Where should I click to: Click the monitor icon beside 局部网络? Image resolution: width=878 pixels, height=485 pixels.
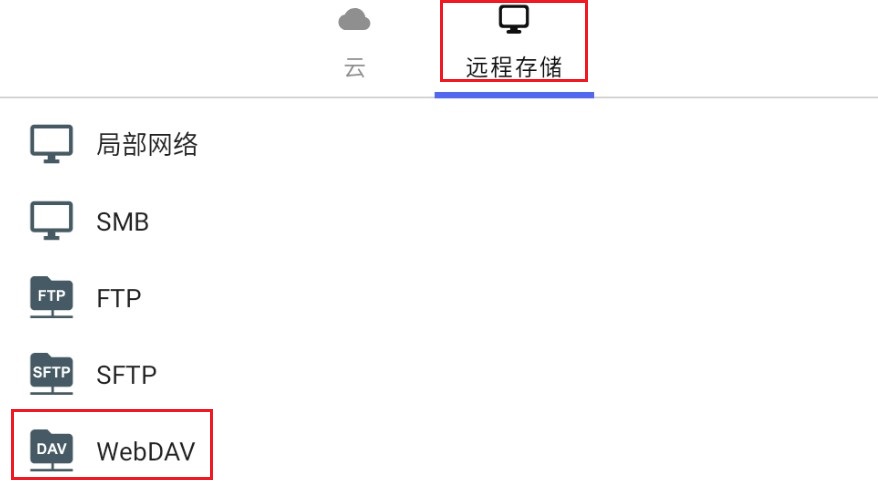(x=51, y=144)
